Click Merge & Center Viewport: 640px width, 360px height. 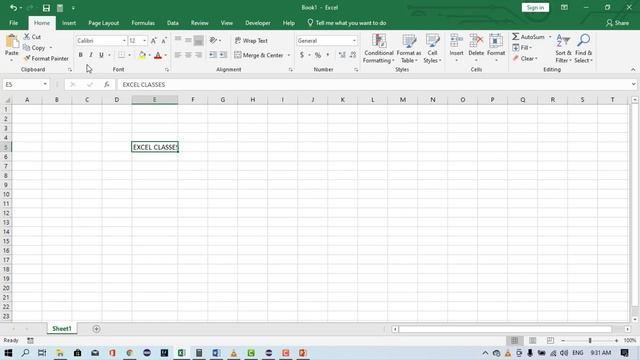point(259,55)
